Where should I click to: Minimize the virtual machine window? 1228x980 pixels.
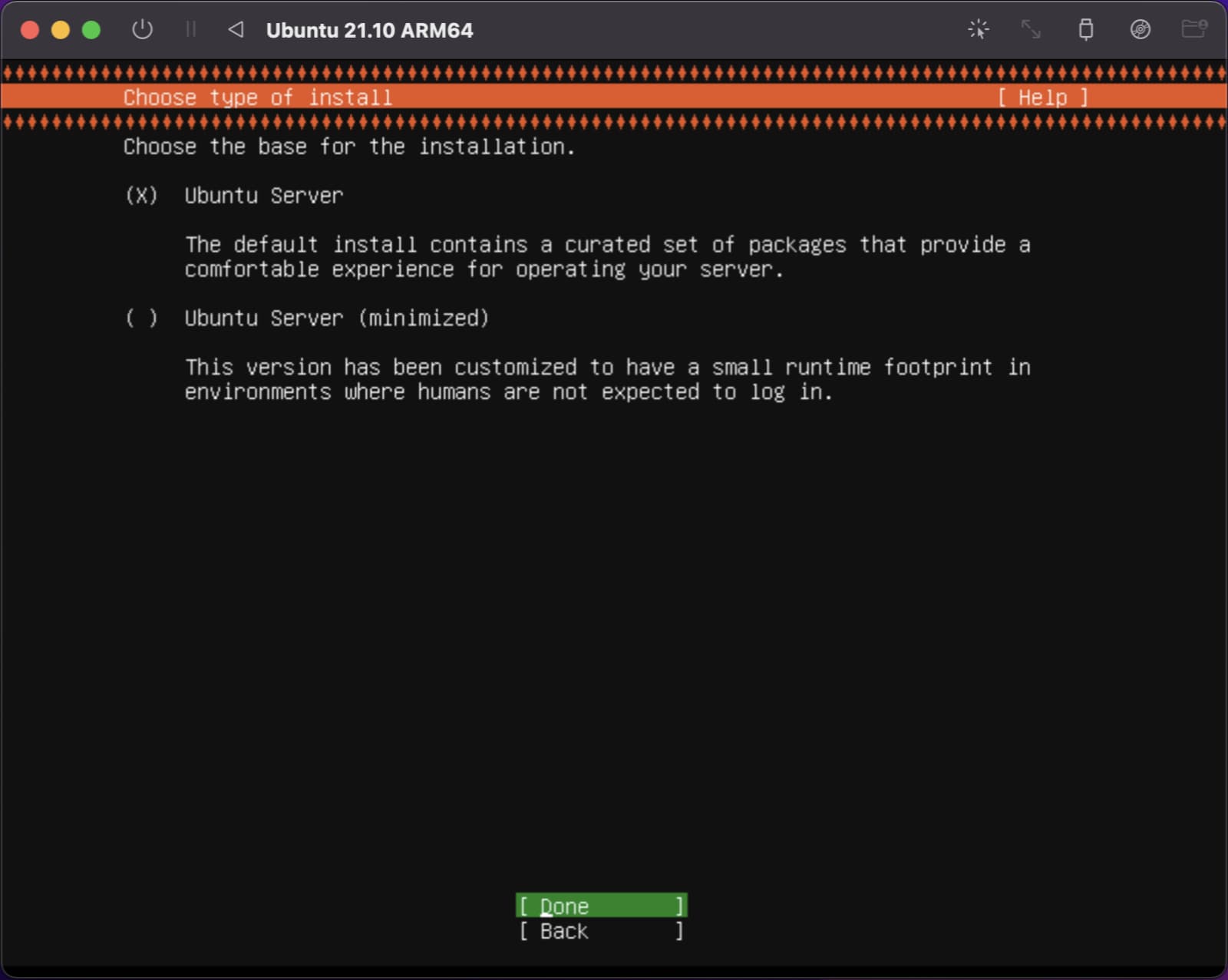[61, 30]
